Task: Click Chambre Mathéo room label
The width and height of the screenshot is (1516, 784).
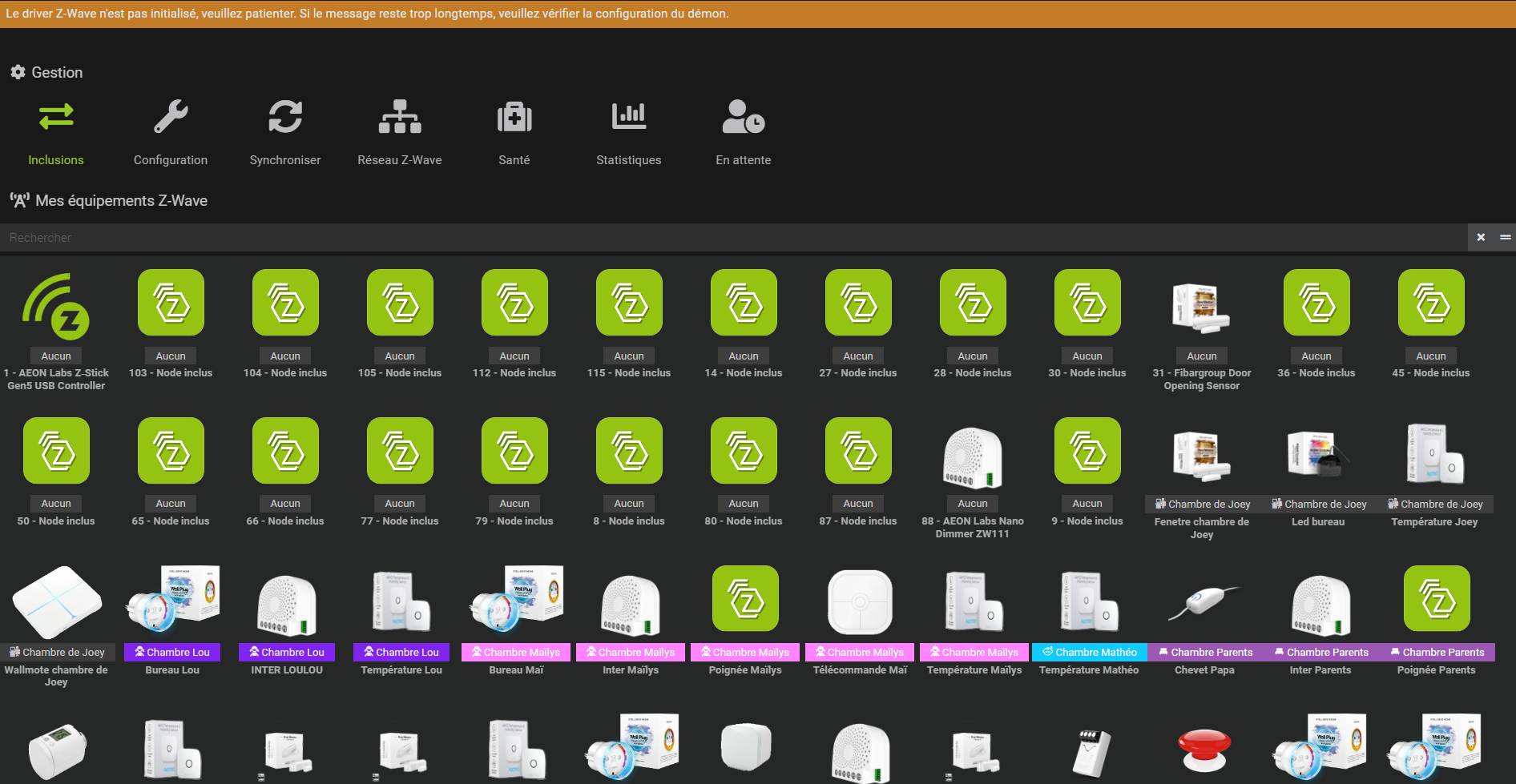Action: click(1089, 653)
